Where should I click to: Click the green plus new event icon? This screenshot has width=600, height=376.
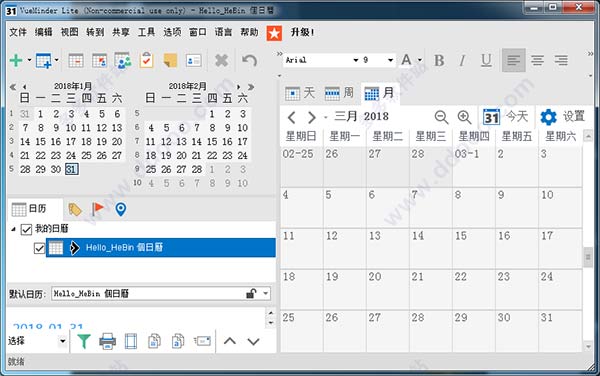16,60
